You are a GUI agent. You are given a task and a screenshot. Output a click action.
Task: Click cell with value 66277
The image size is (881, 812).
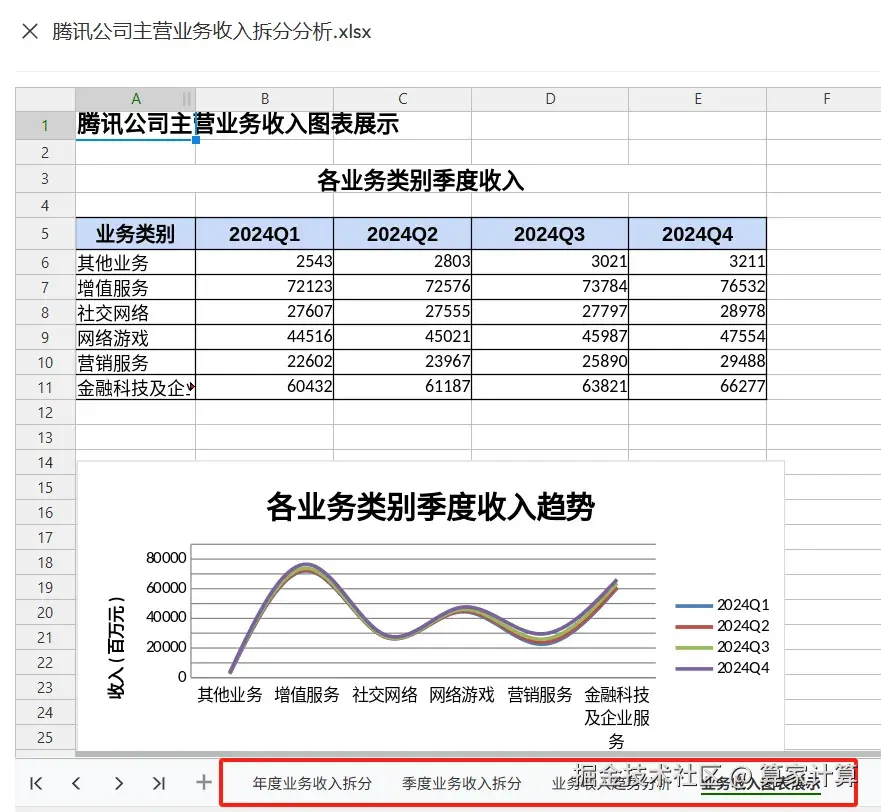tap(697, 387)
